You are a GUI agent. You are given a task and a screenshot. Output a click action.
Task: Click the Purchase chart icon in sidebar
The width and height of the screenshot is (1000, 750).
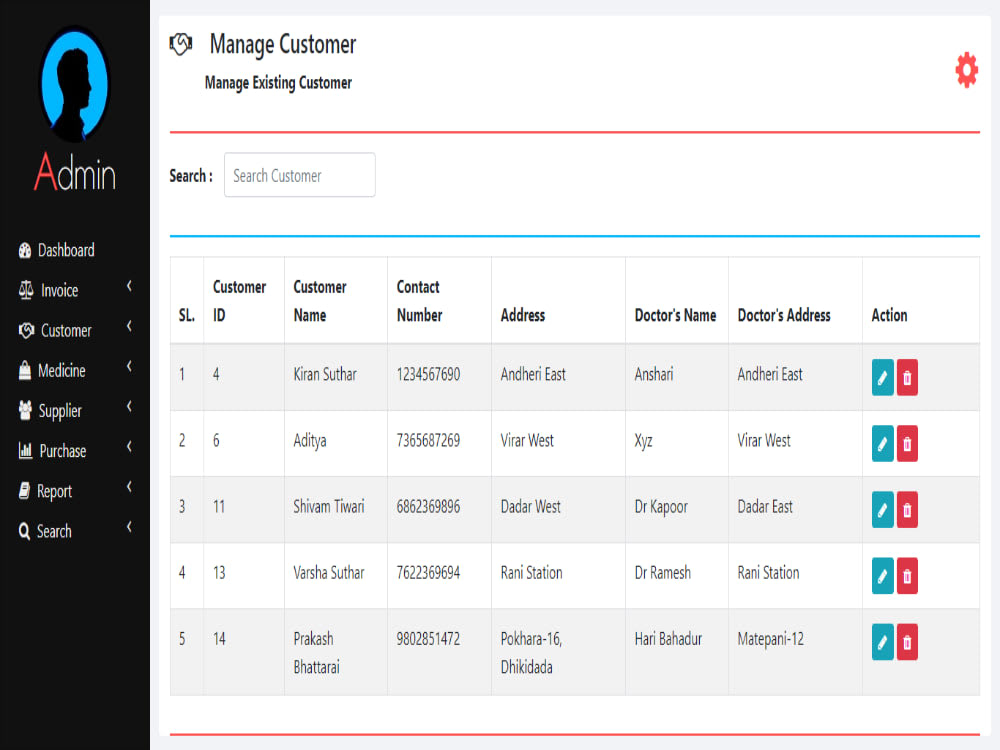(x=26, y=451)
